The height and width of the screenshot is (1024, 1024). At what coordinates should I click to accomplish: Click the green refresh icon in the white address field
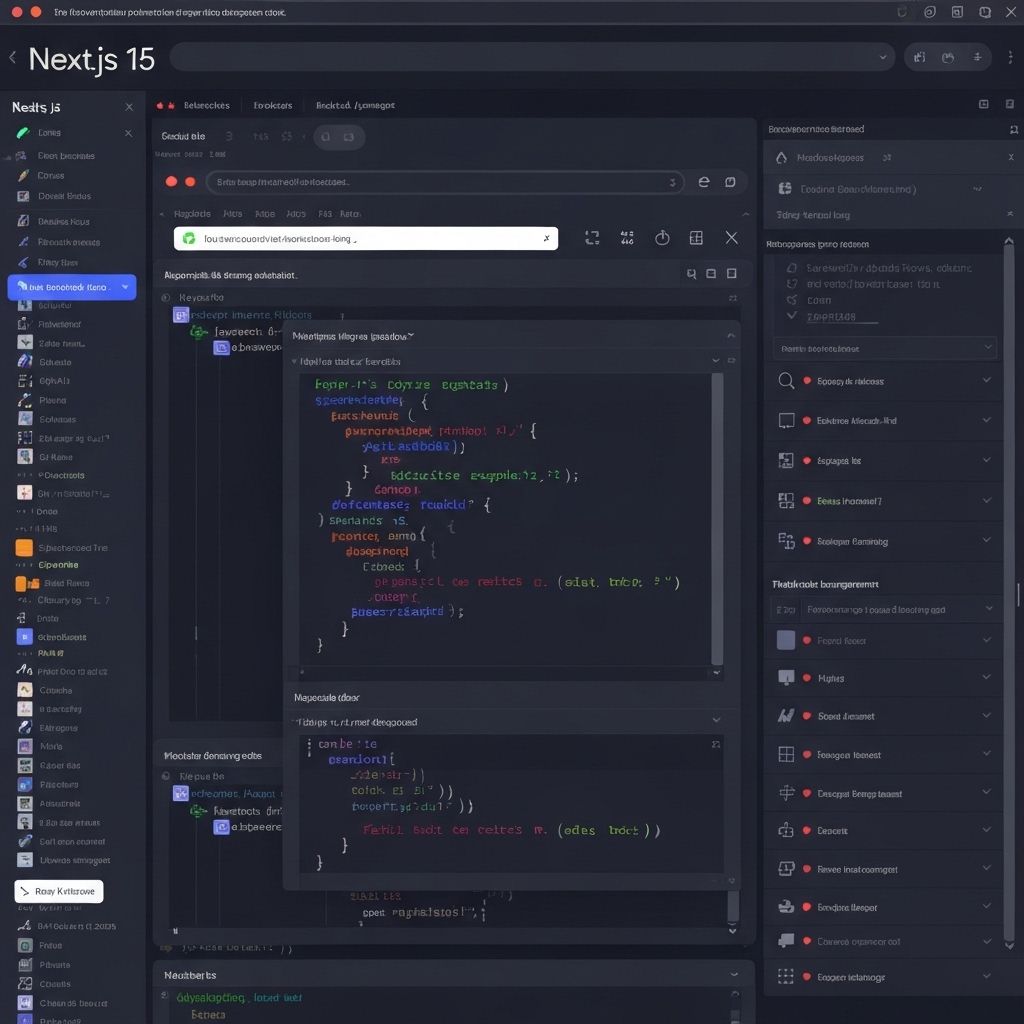[x=189, y=239]
